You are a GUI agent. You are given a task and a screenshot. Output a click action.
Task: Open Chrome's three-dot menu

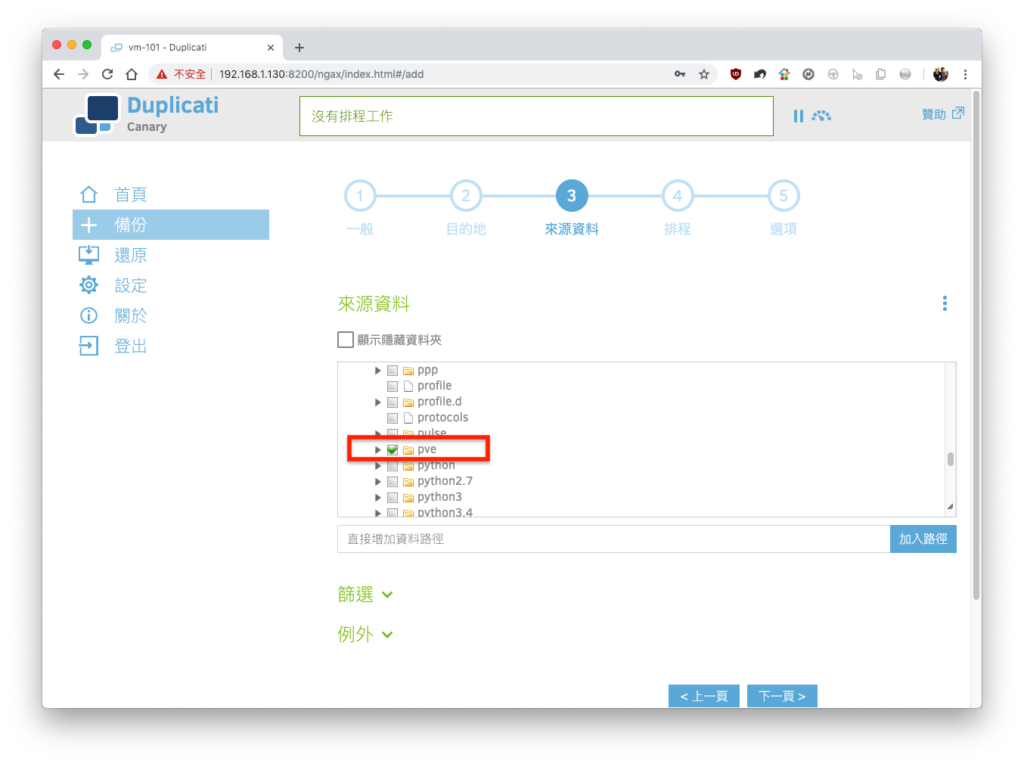coord(965,74)
